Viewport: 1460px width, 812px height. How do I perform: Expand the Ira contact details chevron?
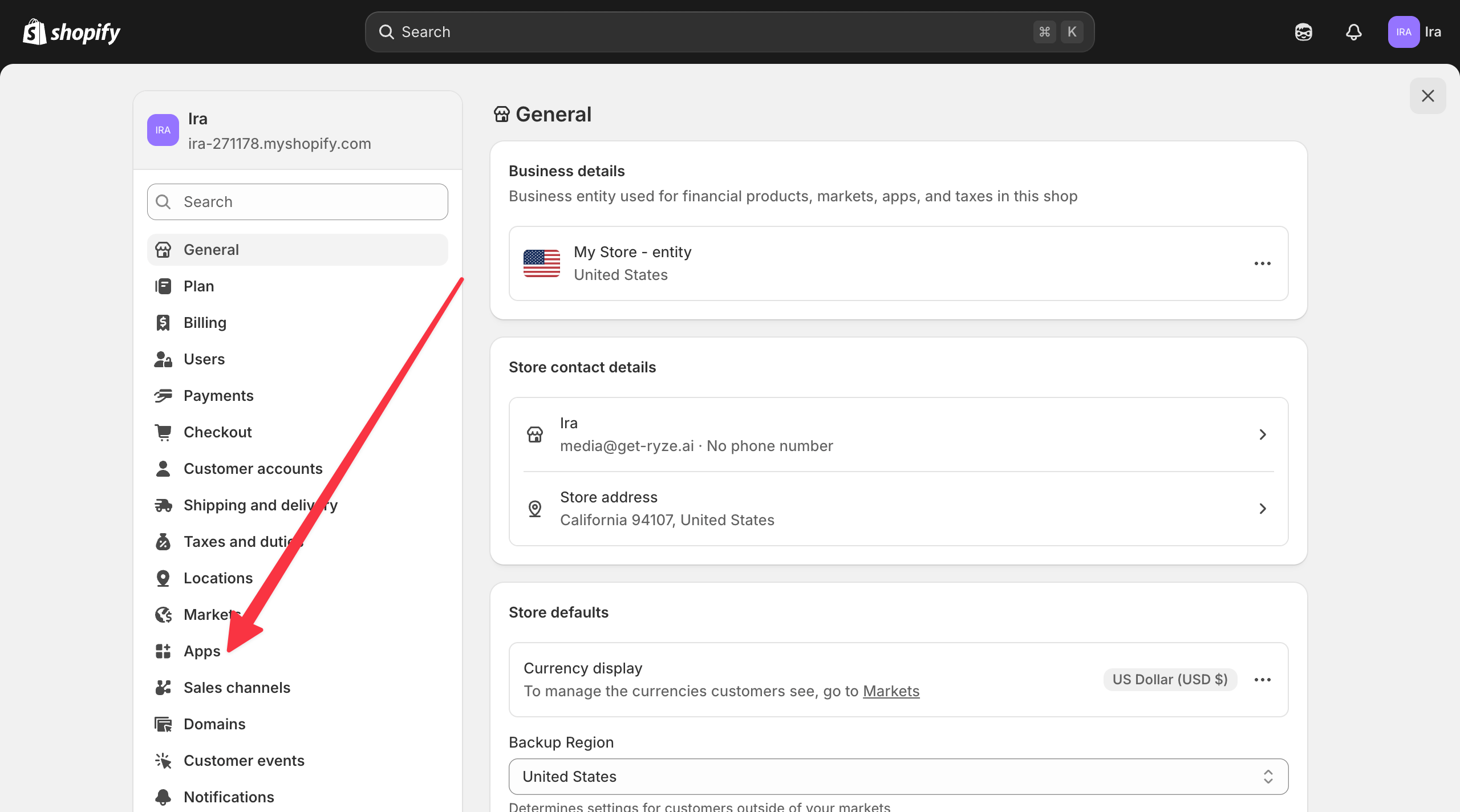click(x=1262, y=435)
